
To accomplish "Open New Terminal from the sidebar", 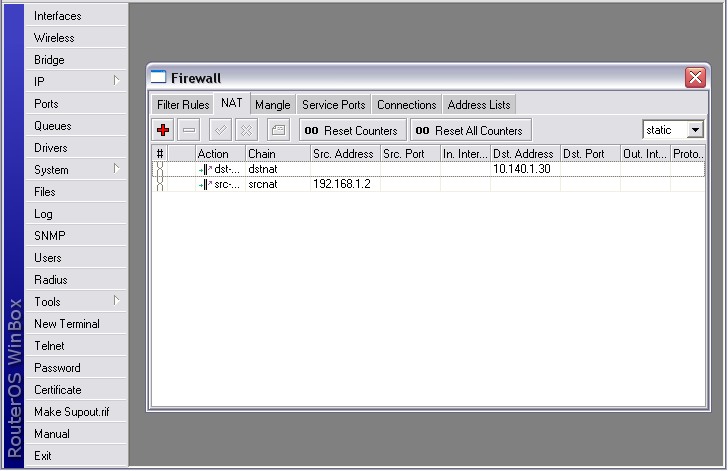I will (67, 324).
